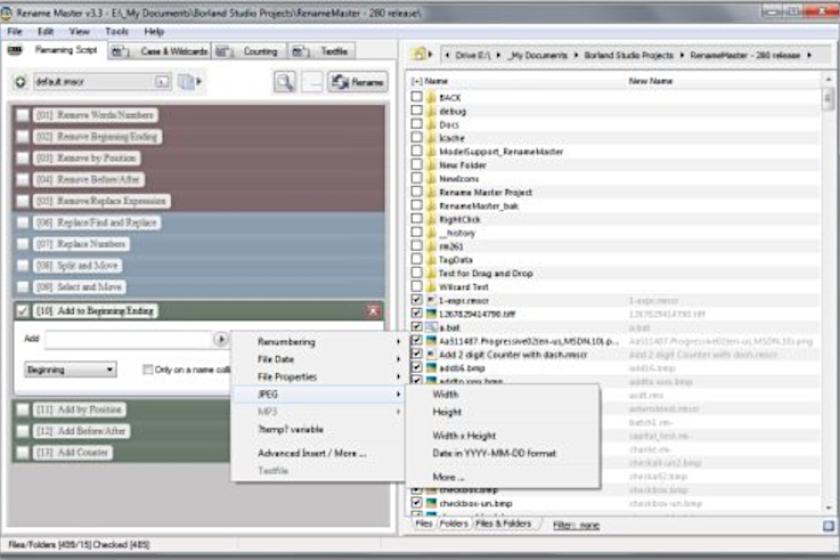This screenshot has height=560, width=840.
Task: Switch to the Renaming Script tab
Action: (53, 50)
